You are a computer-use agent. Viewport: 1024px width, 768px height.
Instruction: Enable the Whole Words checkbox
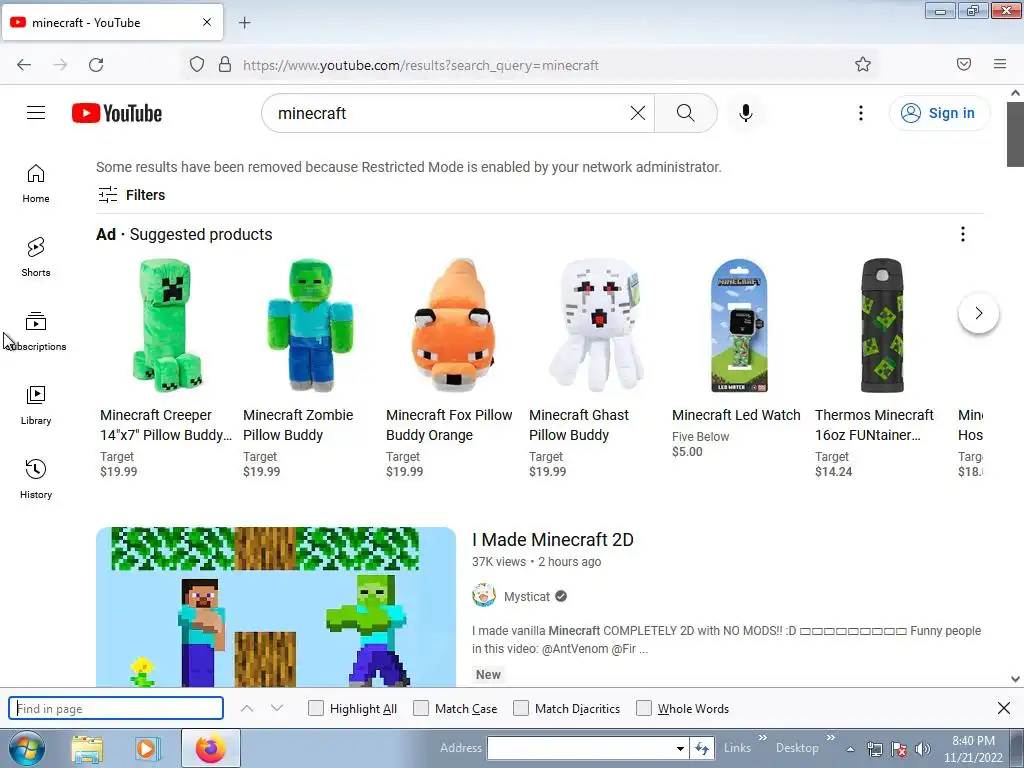[644, 709]
